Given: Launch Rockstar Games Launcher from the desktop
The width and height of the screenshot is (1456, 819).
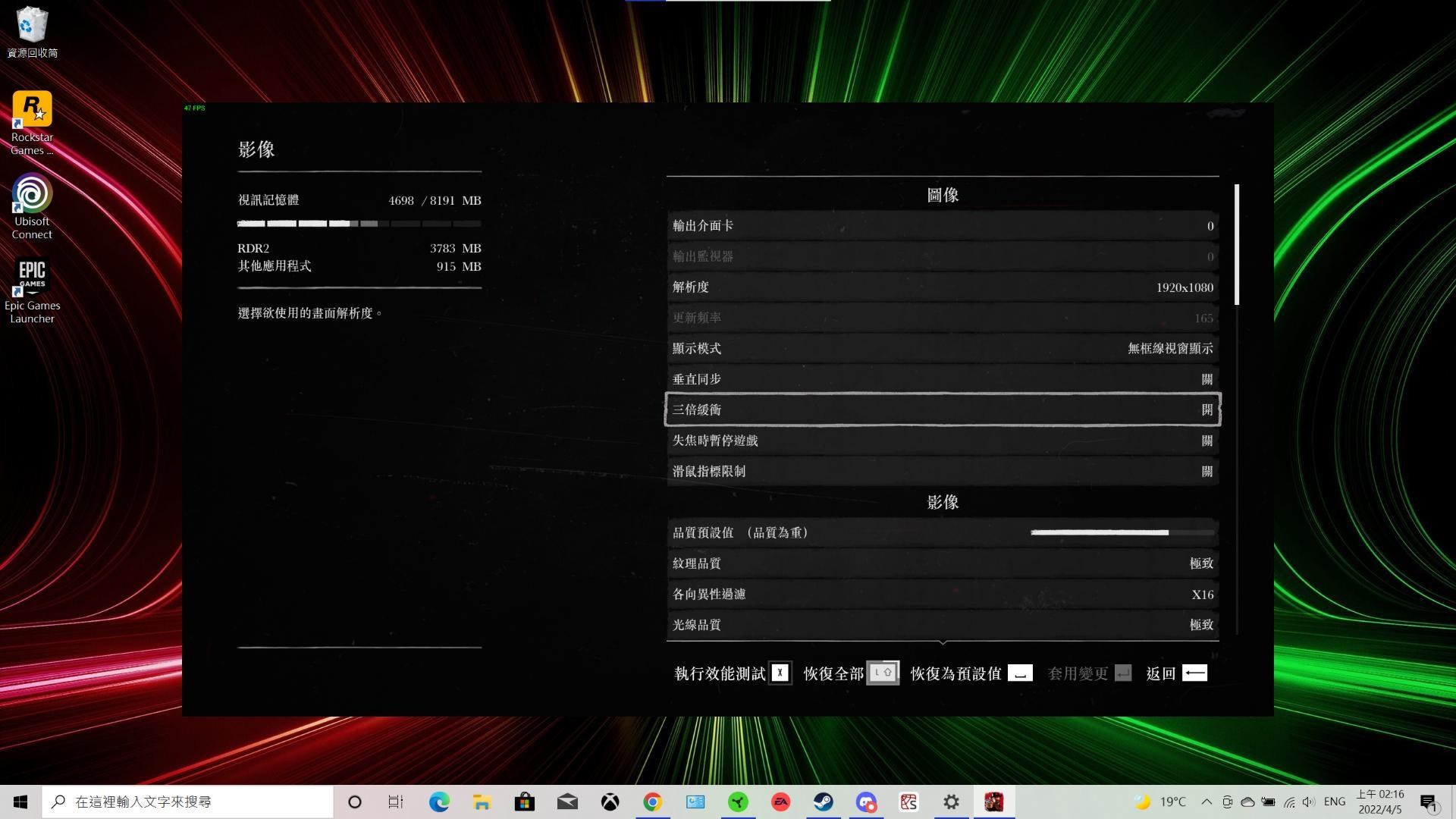Looking at the screenshot, I should (31, 110).
